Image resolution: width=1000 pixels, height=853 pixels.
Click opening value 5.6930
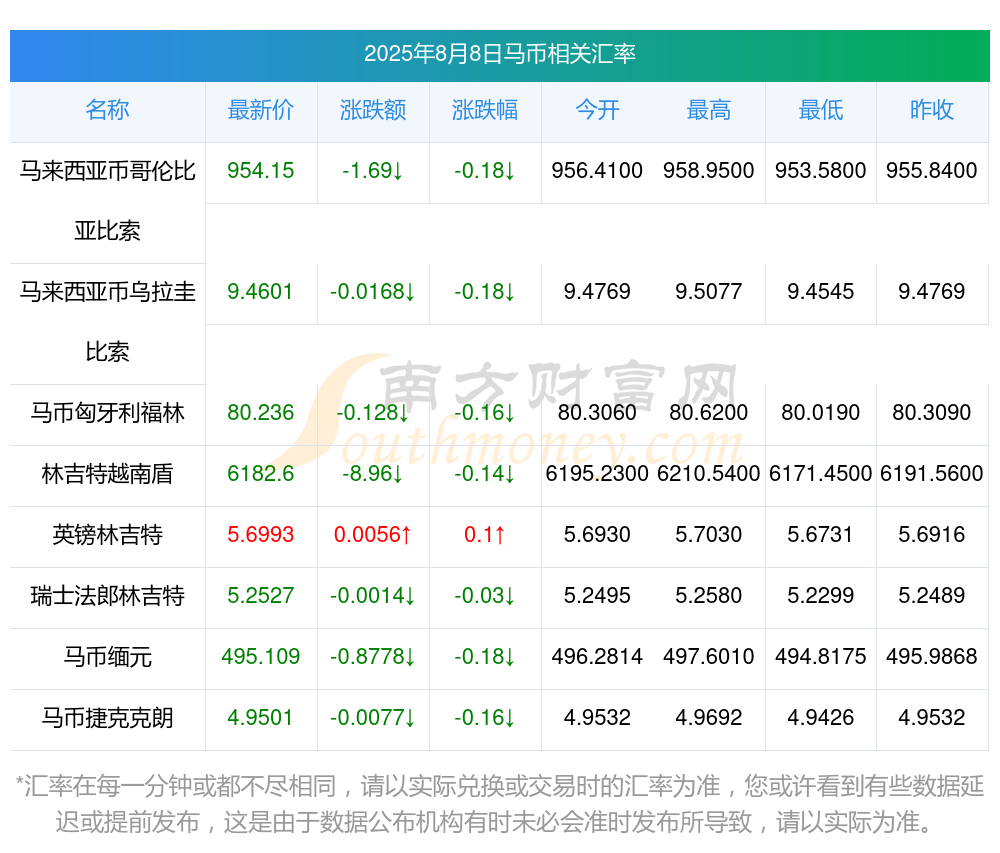[597, 535]
